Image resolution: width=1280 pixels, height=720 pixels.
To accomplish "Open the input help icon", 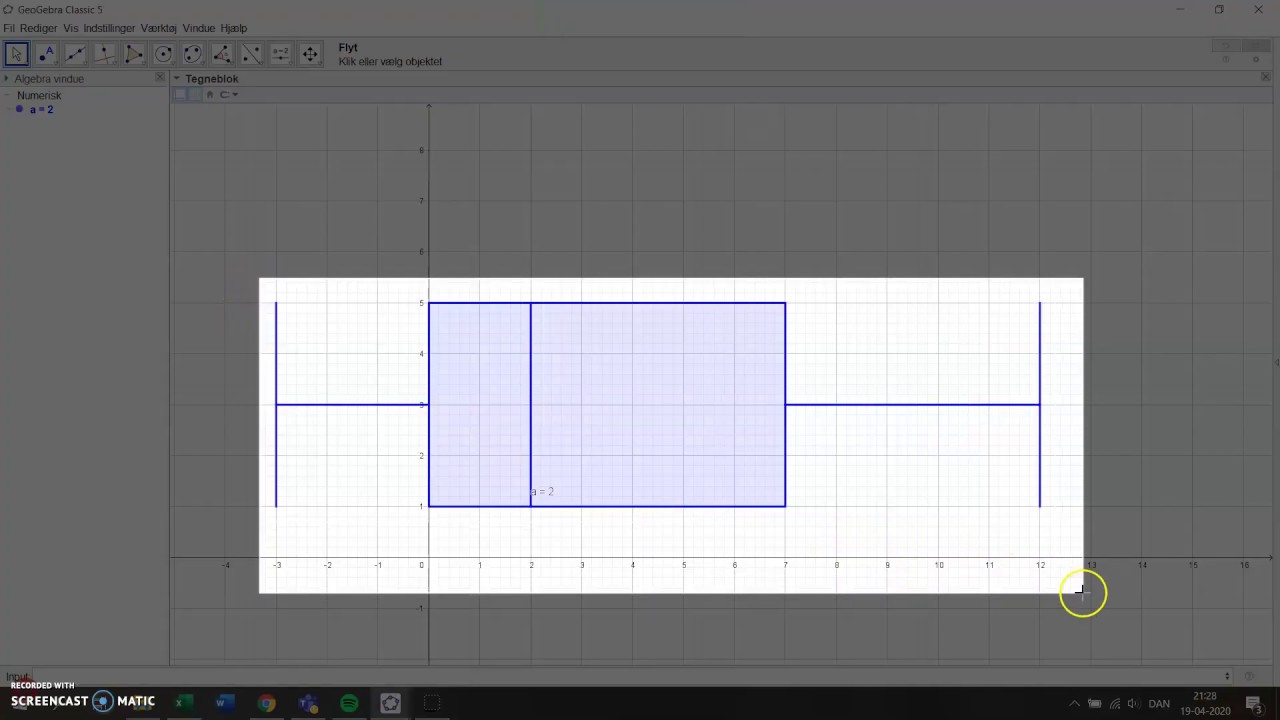I will click(1250, 676).
